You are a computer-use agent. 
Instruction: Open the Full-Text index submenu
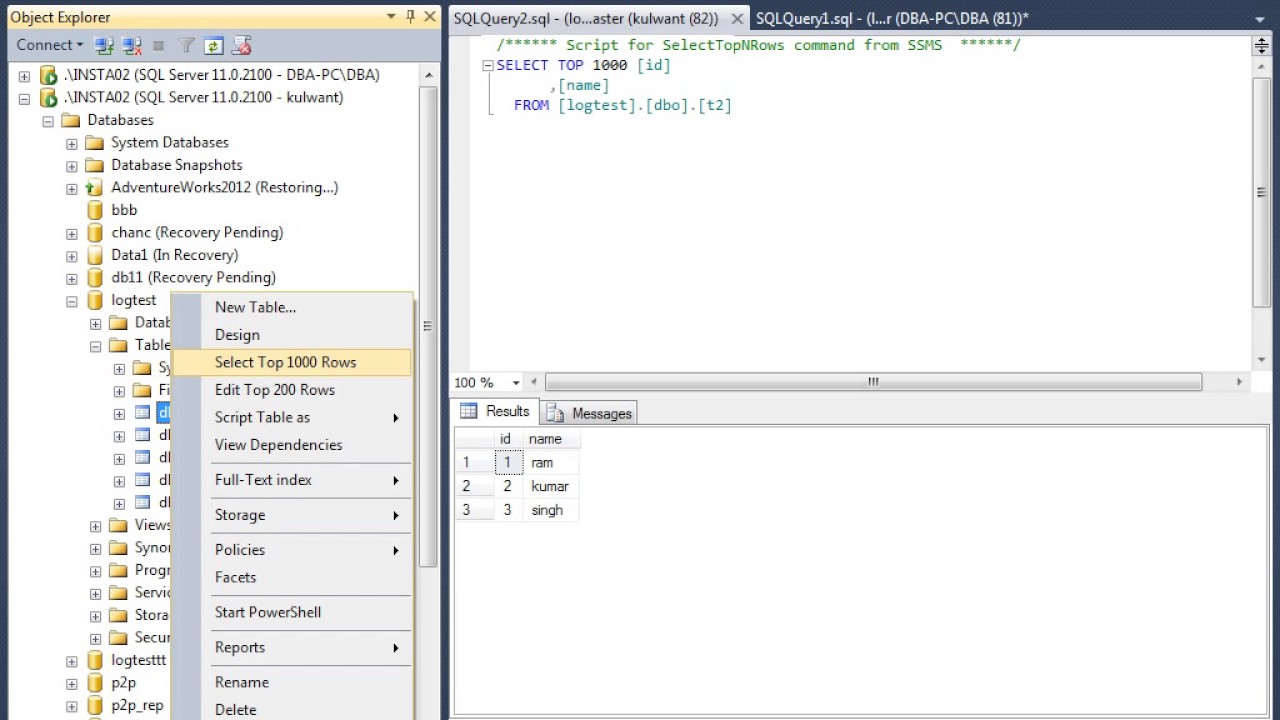point(292,480)
